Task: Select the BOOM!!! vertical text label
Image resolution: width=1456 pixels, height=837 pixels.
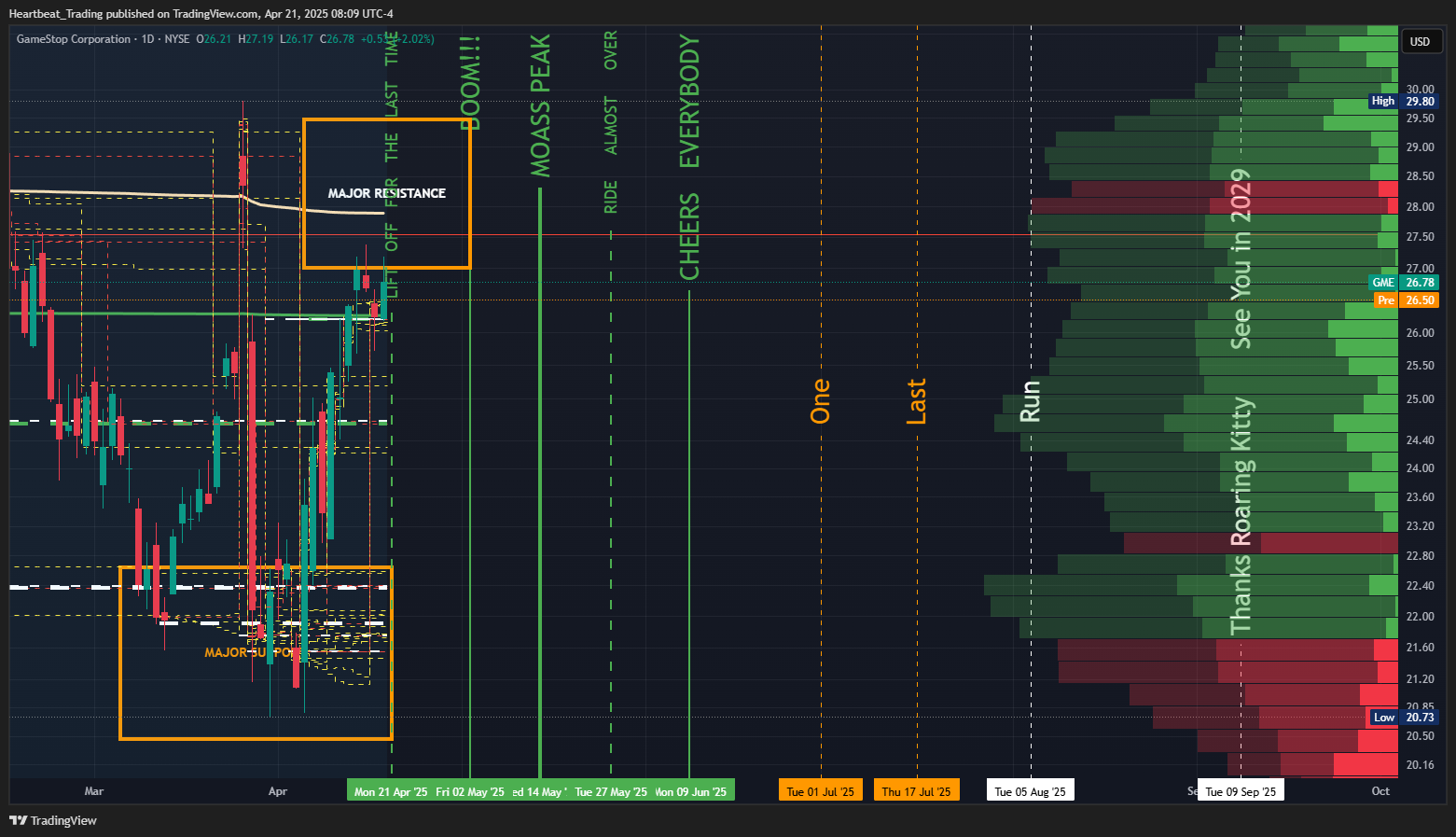Action: pos(471,83)
